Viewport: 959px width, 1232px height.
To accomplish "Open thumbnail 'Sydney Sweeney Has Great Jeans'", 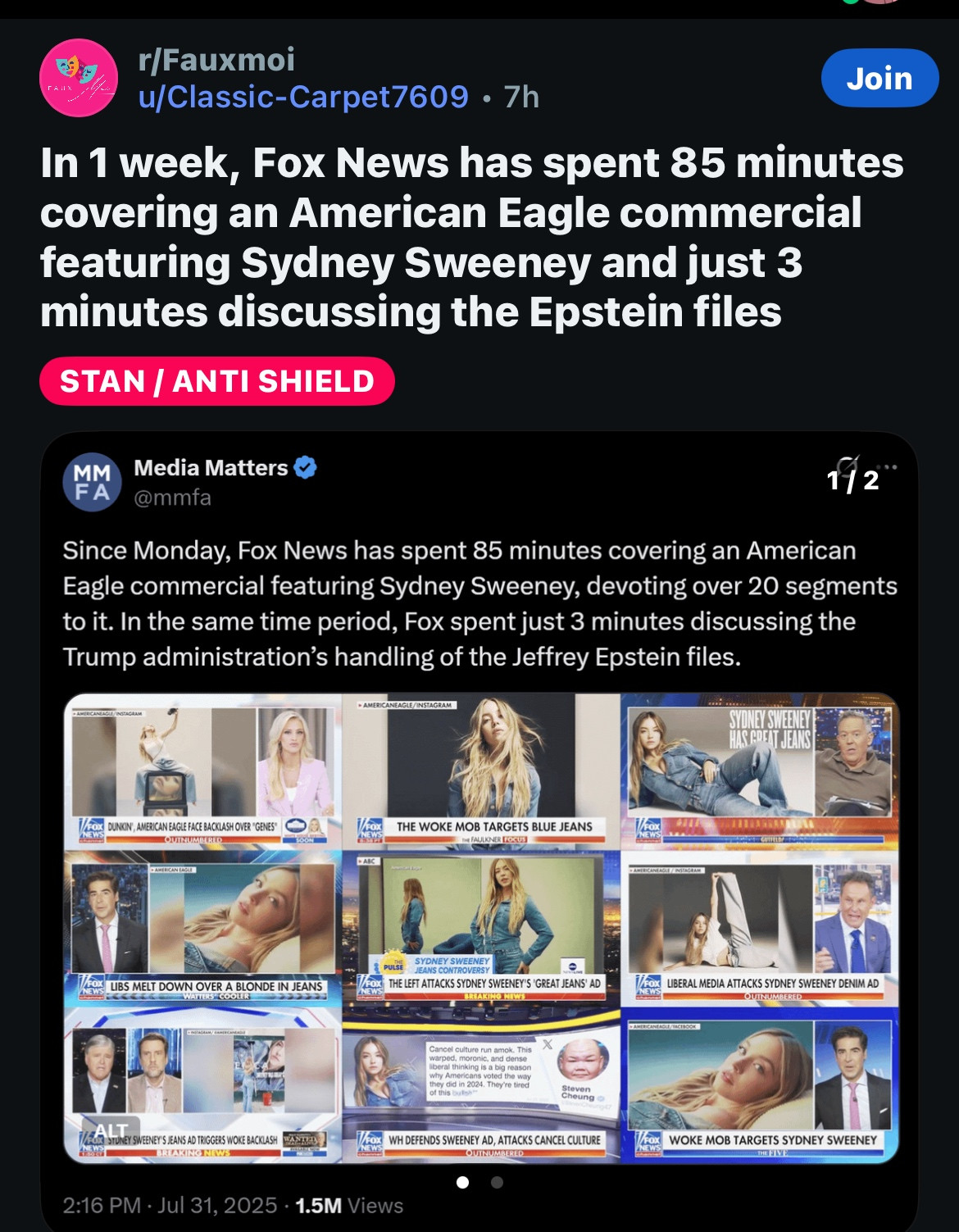I will pyautogui.click(x=760, y=770).
